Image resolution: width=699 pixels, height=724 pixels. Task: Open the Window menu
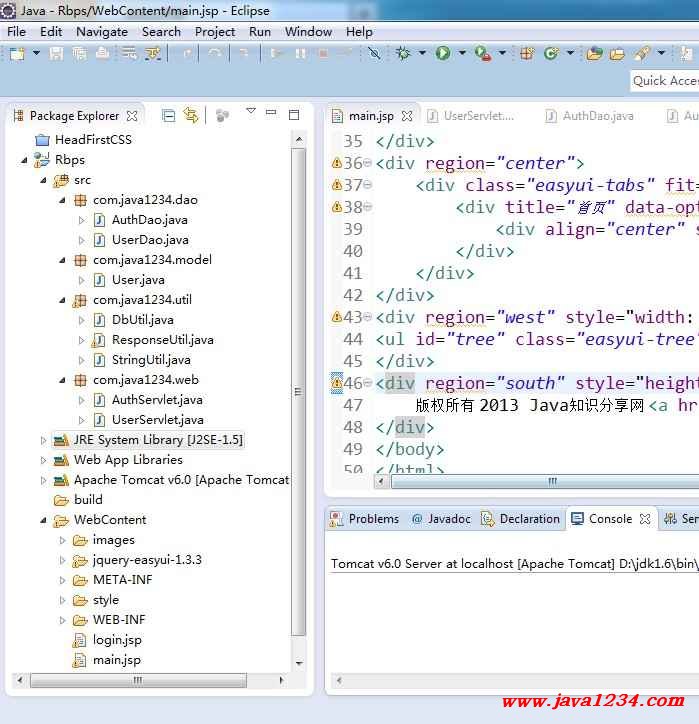pos(308,32)
